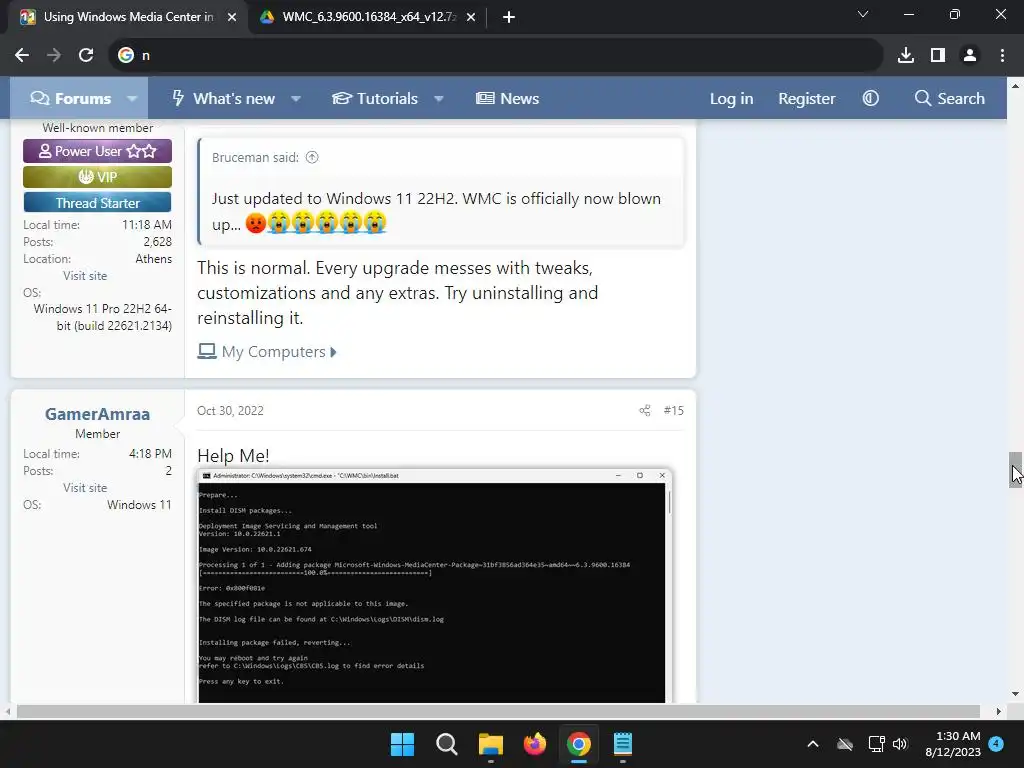Click the Power User badge

click(97, 151)
